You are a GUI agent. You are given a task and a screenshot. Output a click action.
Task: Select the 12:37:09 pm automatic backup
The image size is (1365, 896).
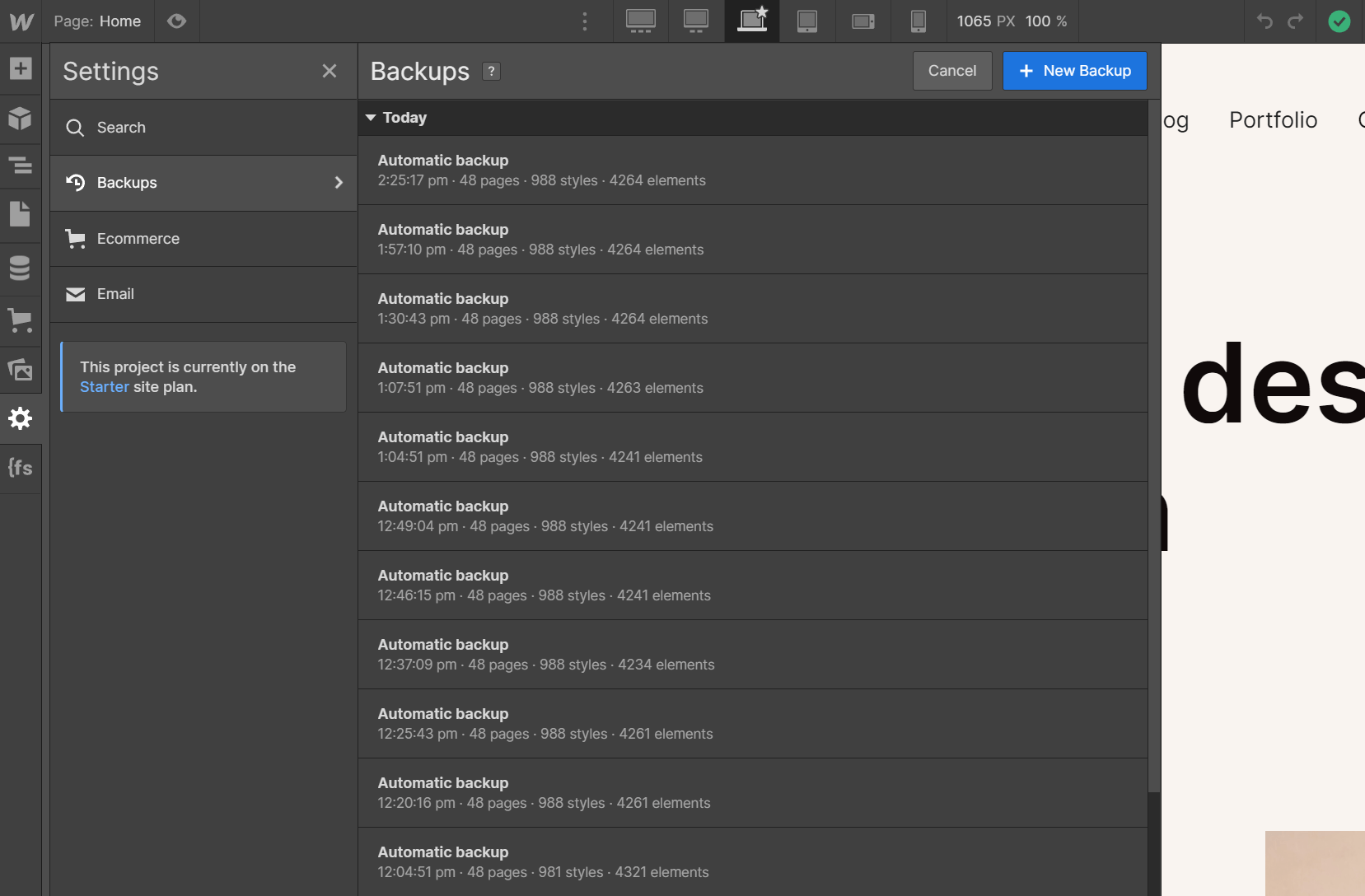(753, 655)
